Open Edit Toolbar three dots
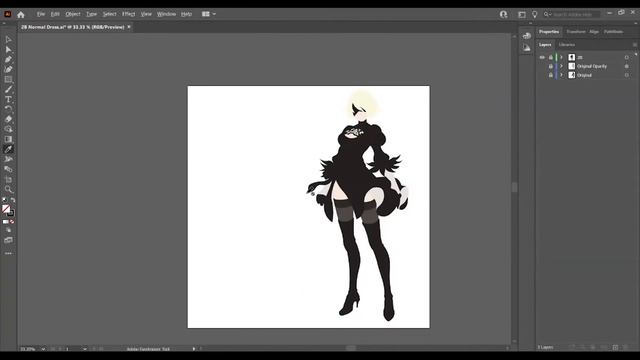This screenshot has height=360, width=640. [x=8, y=253]
